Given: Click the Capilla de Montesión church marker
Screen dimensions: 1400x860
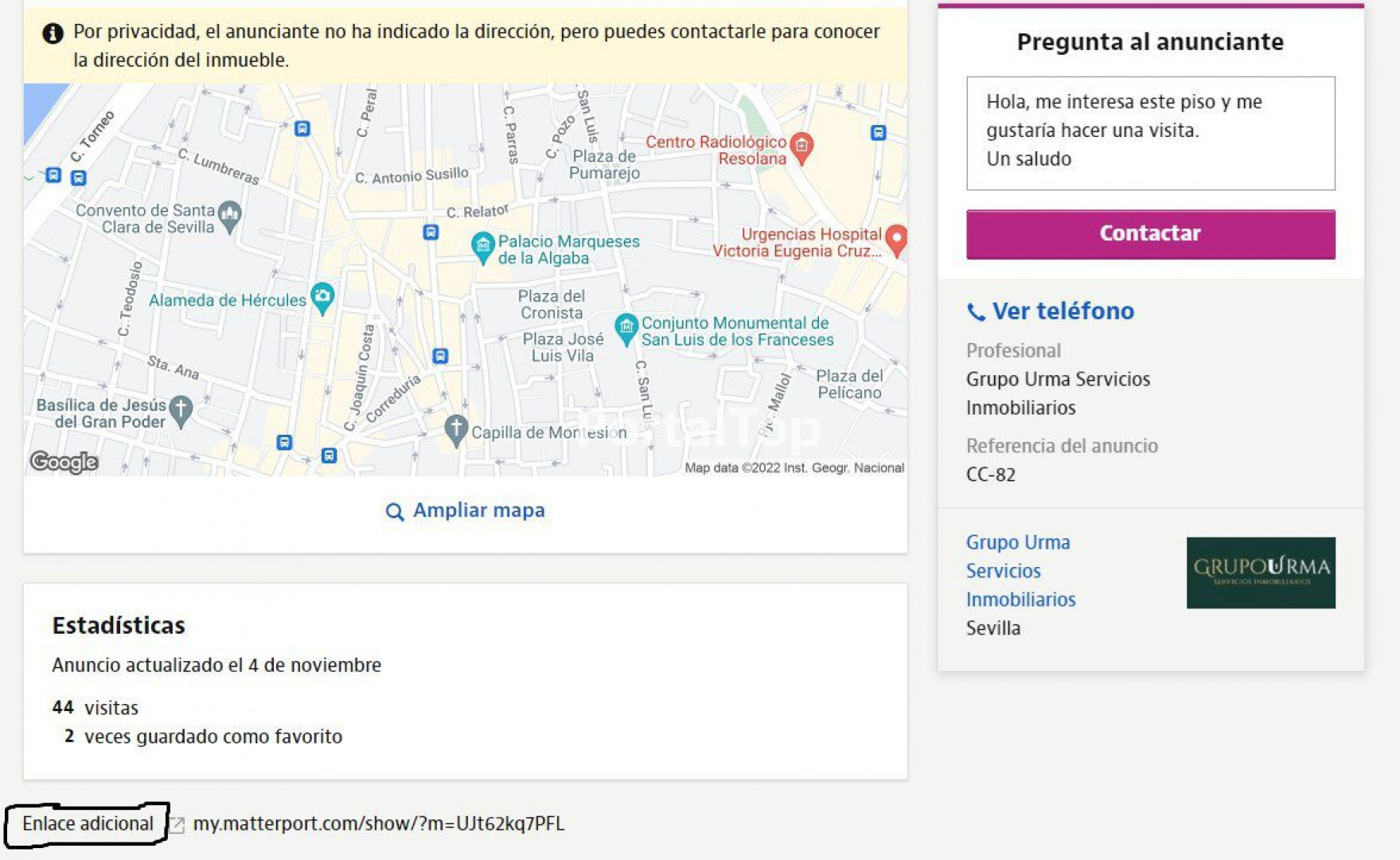Looking at the screenshot, I should tap(456, 429).
